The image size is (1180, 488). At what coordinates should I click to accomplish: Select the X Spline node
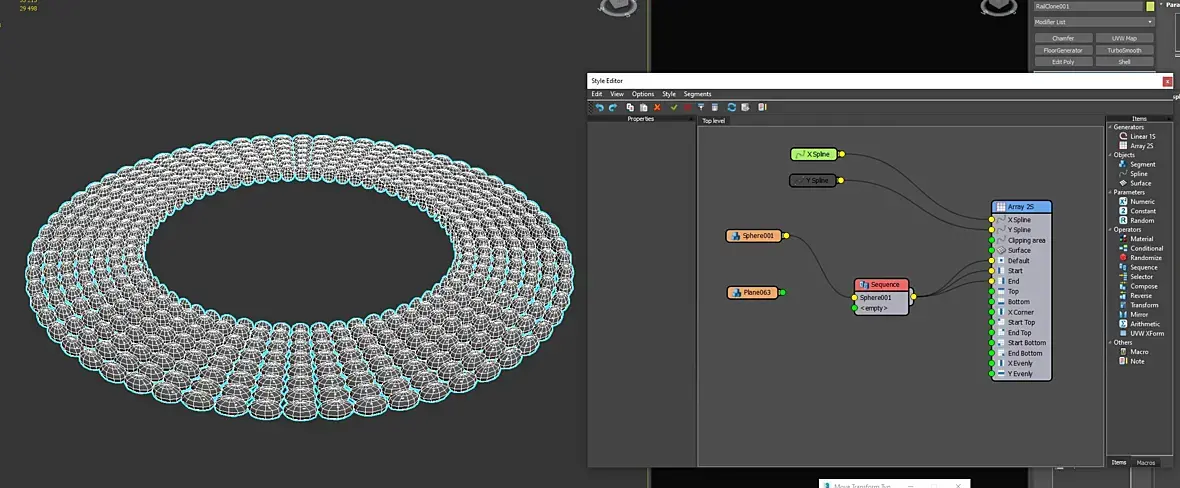(x=814, y=154)
